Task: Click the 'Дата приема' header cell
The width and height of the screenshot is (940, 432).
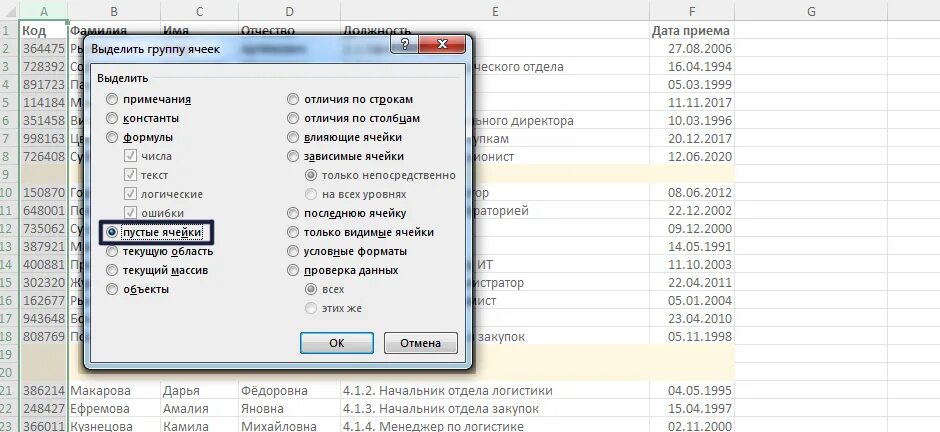Action: (x=692, y=31)
